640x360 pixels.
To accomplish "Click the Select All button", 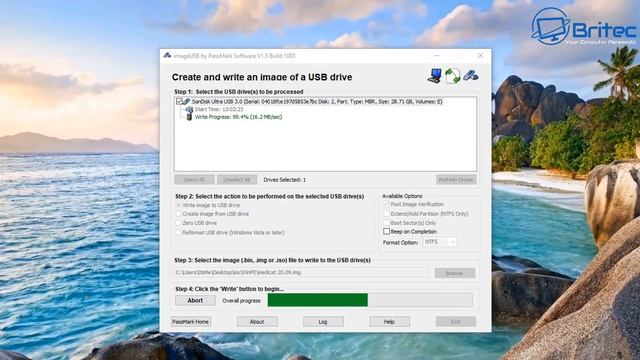I will point(194,180).
